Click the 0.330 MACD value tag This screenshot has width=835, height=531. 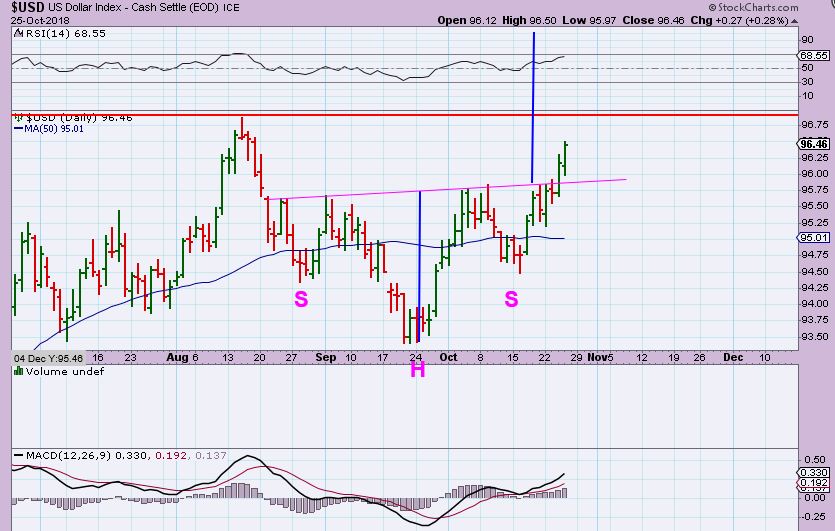[x=815, y=472]
